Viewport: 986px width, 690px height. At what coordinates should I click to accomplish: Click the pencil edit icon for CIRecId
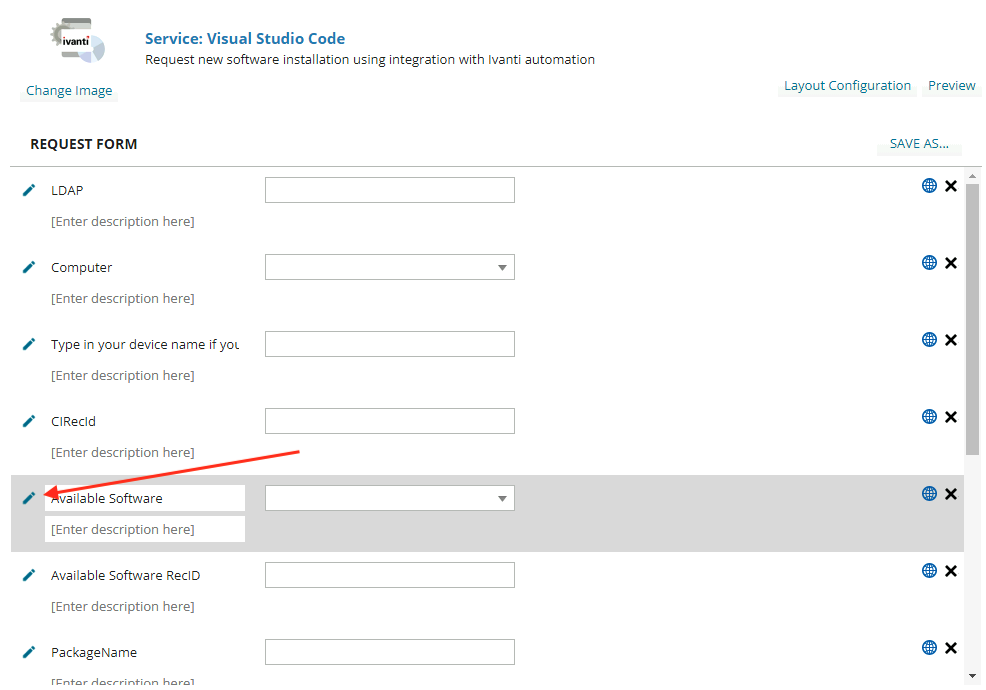coord(29,421)
